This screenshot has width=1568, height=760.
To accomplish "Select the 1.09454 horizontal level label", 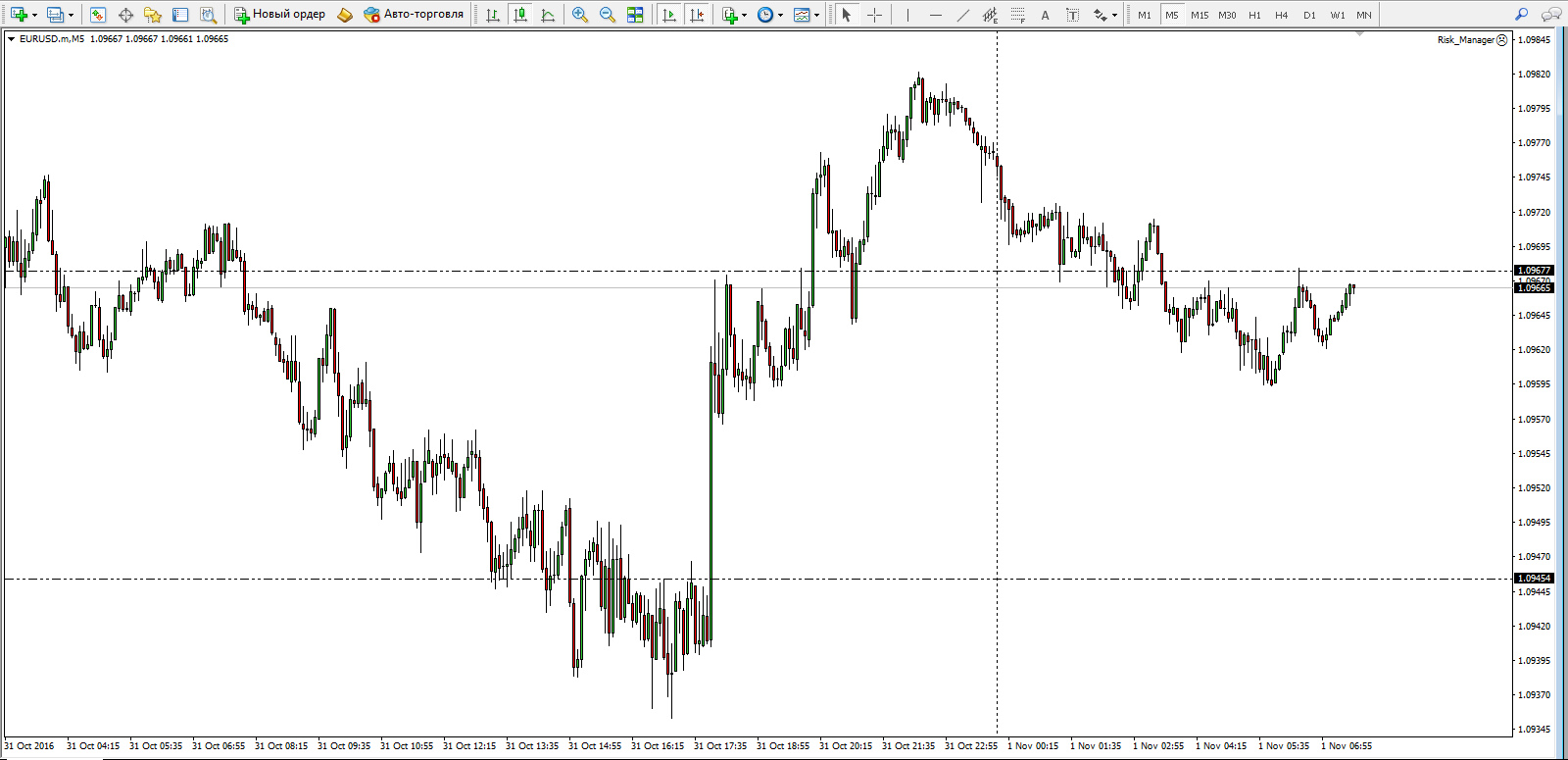I will click(1534, 579).
